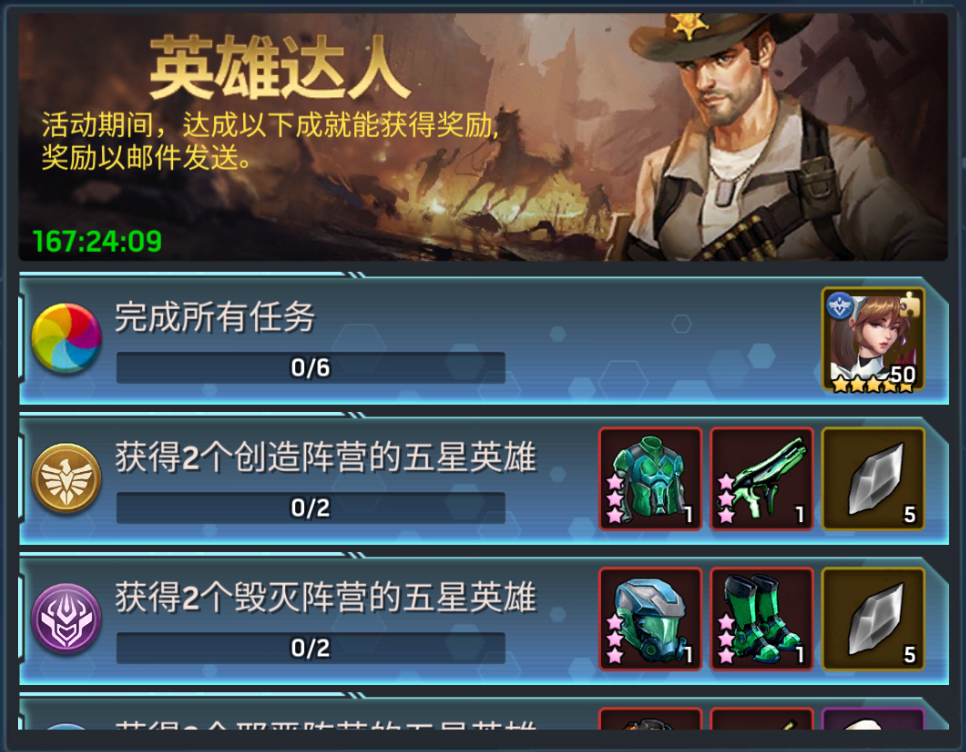966x752 pixels.
Task: Select the green helmet reward item
Action: click(651, 619)
